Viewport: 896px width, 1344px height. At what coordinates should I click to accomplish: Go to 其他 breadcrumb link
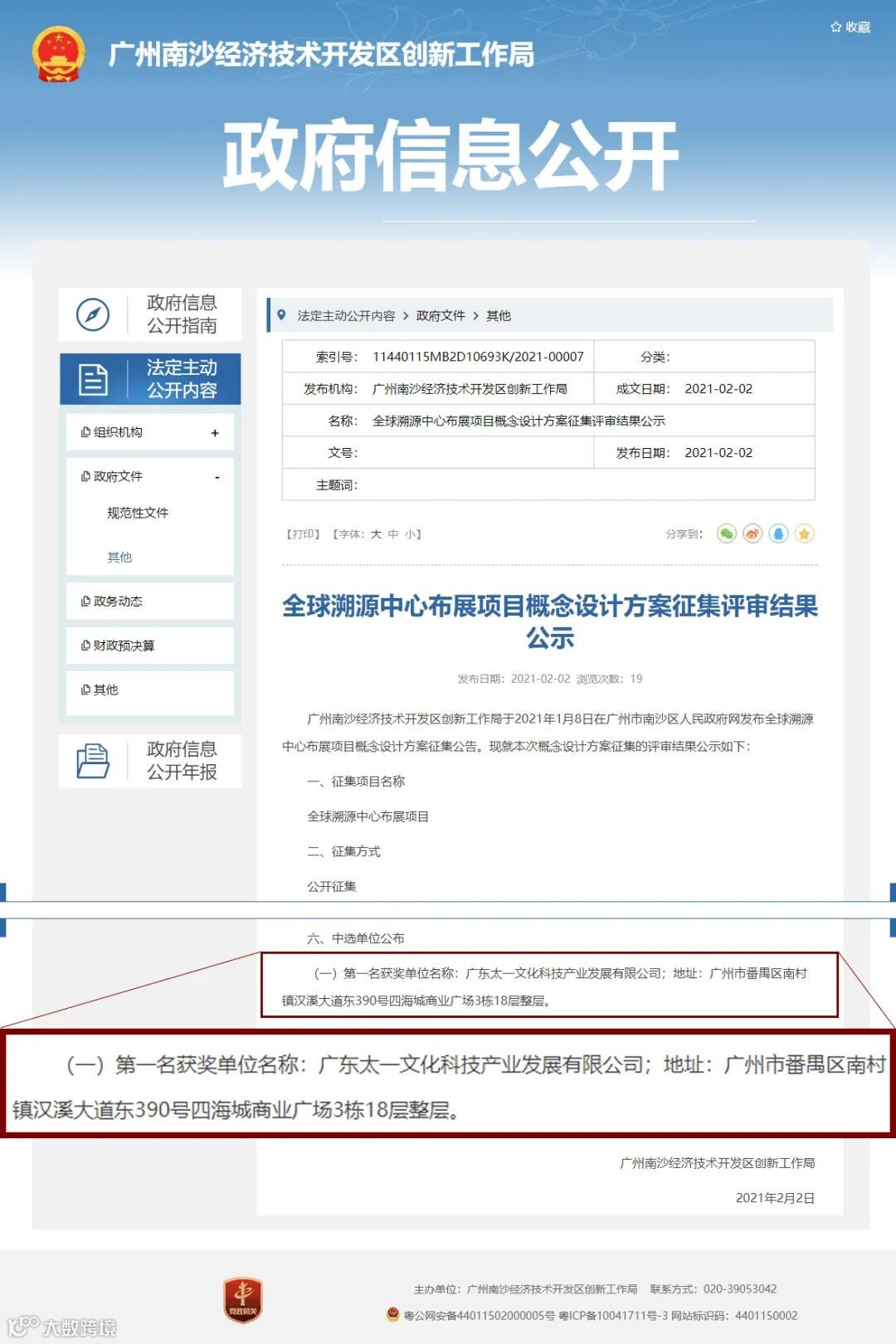(499, 315)
